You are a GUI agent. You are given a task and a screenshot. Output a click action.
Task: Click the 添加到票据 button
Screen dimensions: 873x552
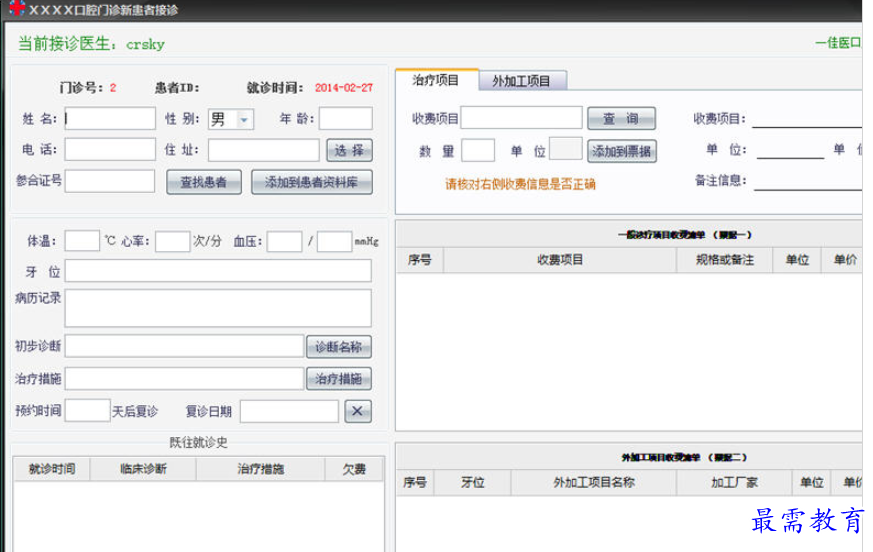pyautogui.click(x=622, y=151)
